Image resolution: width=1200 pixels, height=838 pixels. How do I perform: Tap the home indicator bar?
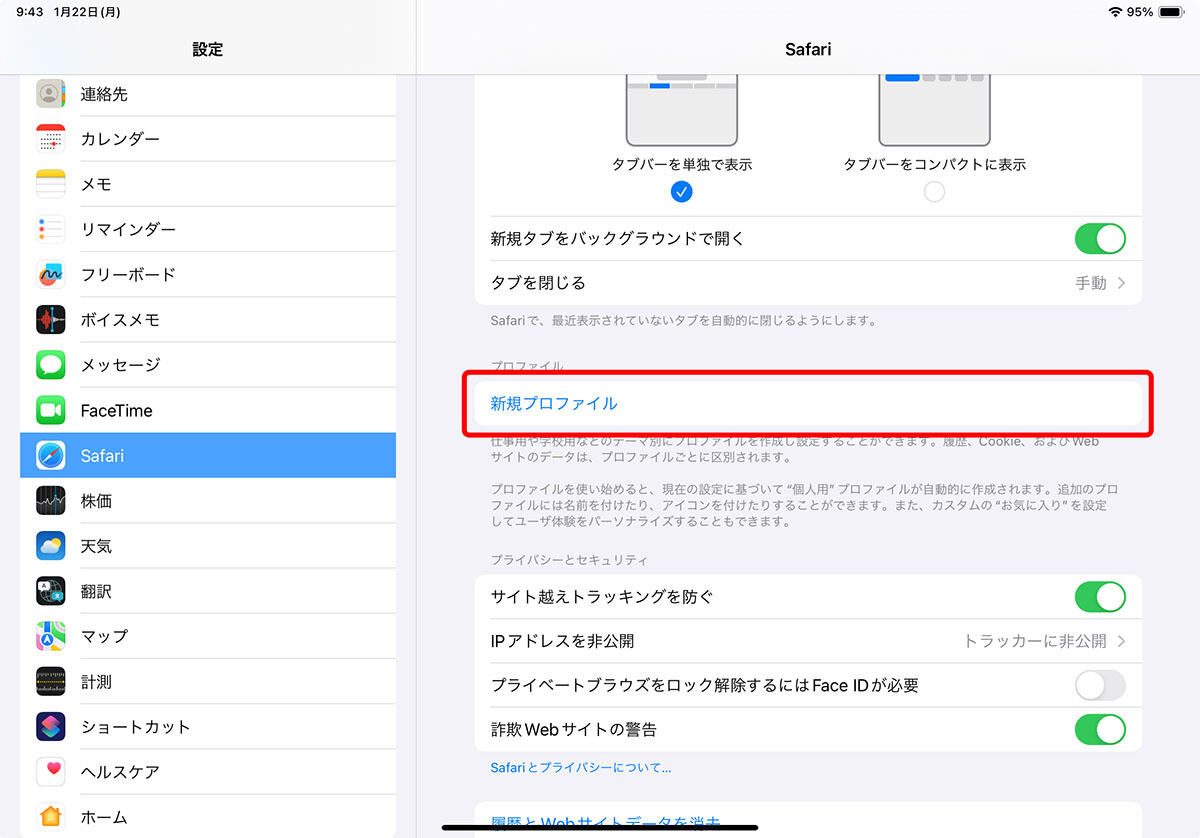point(600,827)
